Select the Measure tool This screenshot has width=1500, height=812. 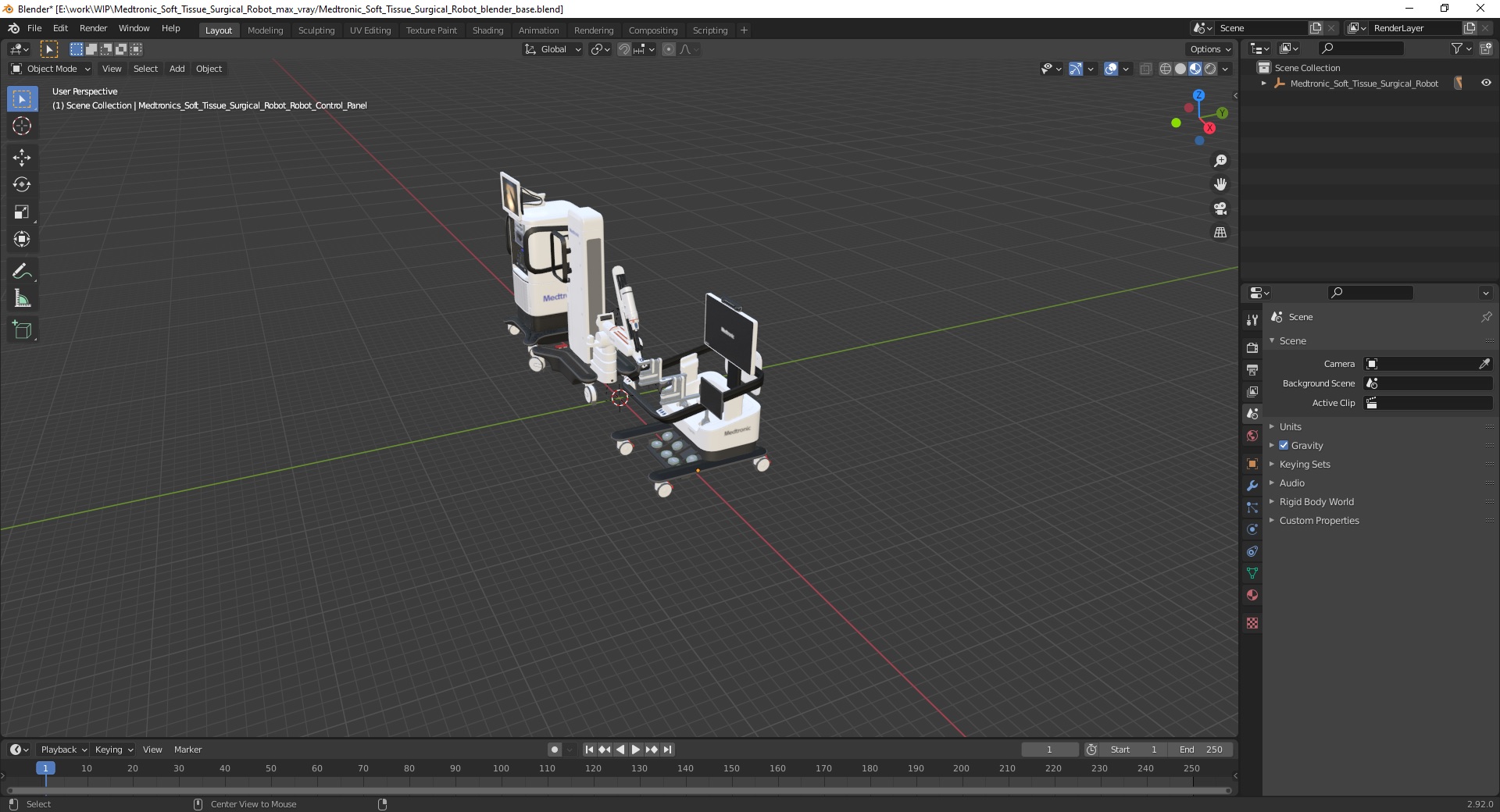click(x=22, y=299)
